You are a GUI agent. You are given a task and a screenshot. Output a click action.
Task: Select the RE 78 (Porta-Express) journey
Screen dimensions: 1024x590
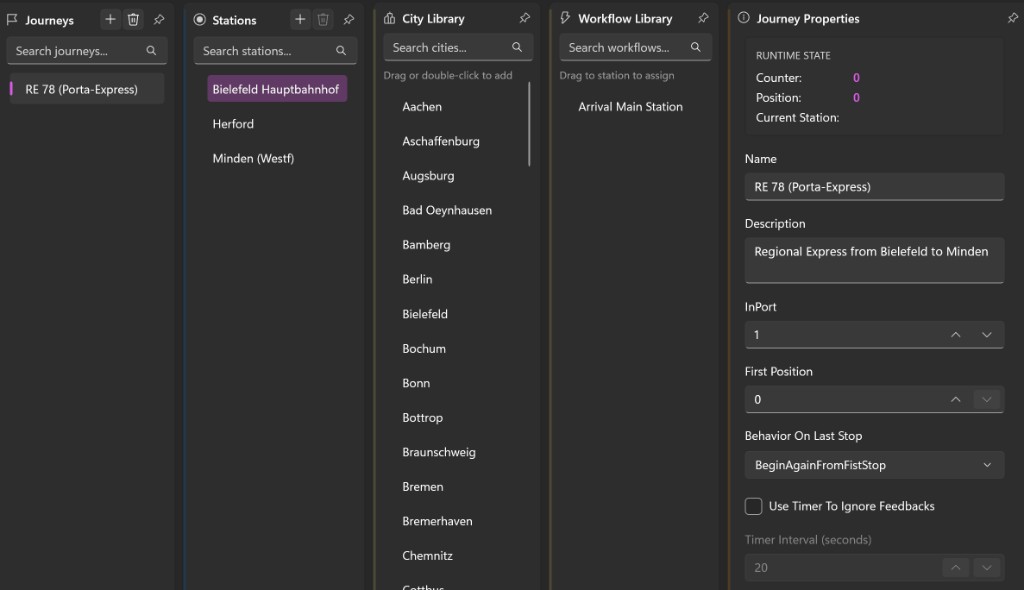(86, 90)
